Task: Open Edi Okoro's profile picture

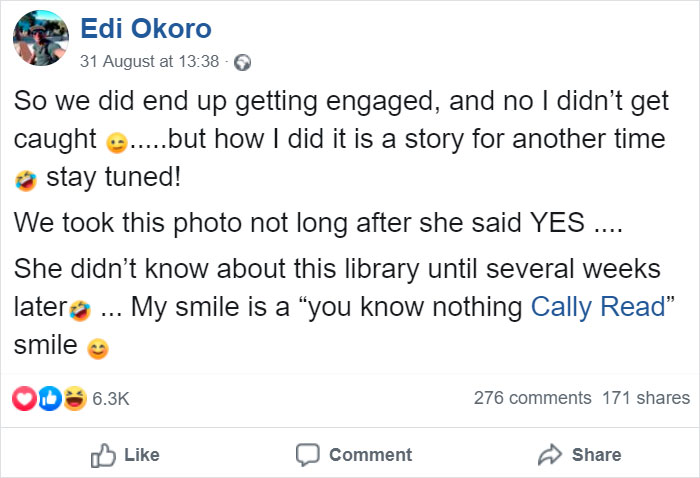Action: tap(39, 41)
